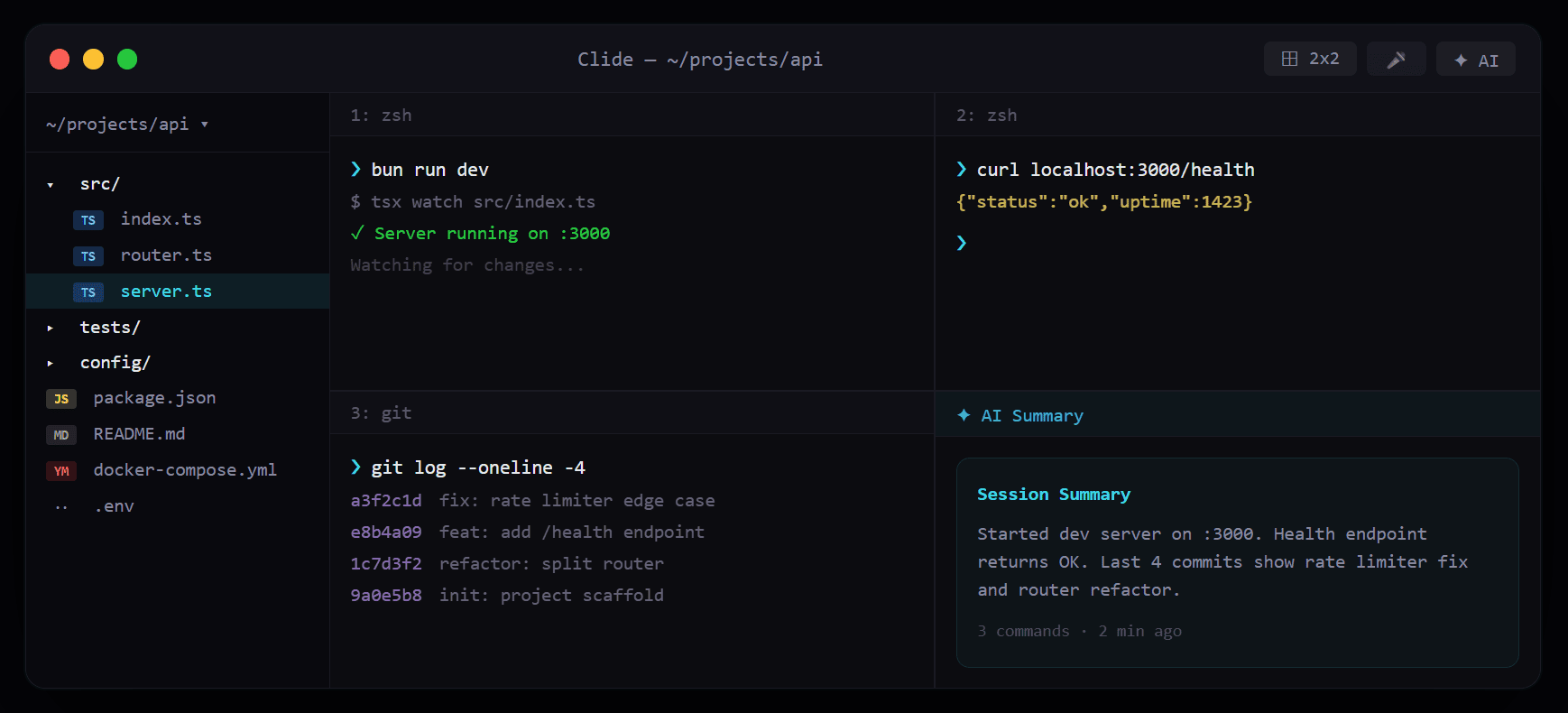Viewport: 1568px width, 713px height.
Task: Click the JS badge icon of package.json
Action: 61,399
